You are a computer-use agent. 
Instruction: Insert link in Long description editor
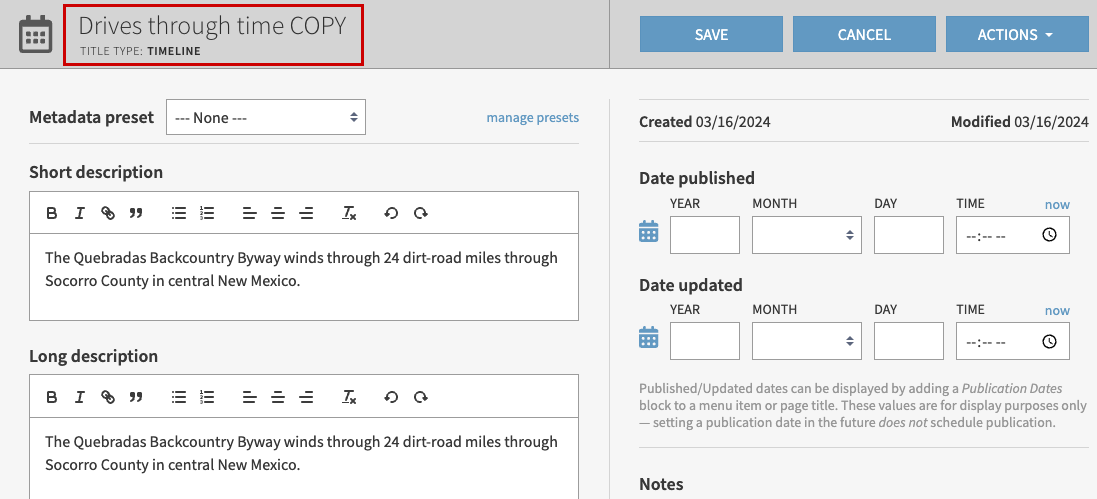[x=108, y=398]
